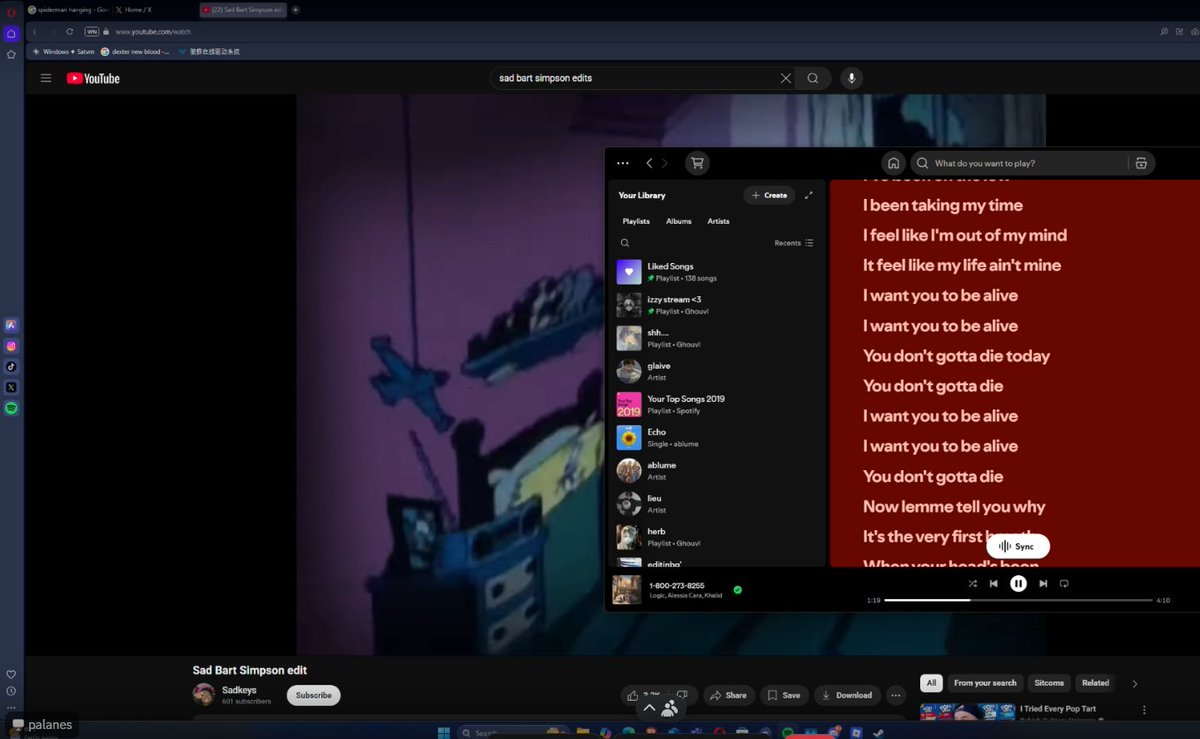Screen dimensions: 1200x739
Task: Download the YouTube video
Action: tap(847, 695)
